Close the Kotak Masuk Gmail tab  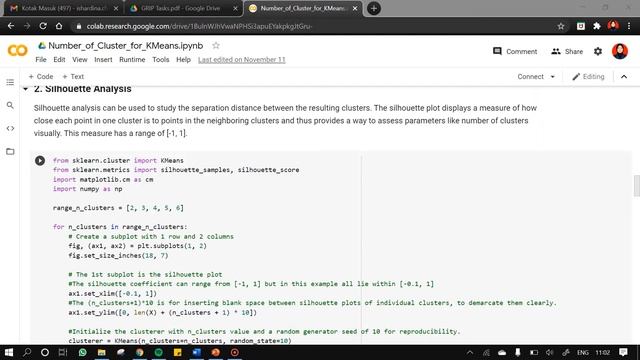[116, 8]
